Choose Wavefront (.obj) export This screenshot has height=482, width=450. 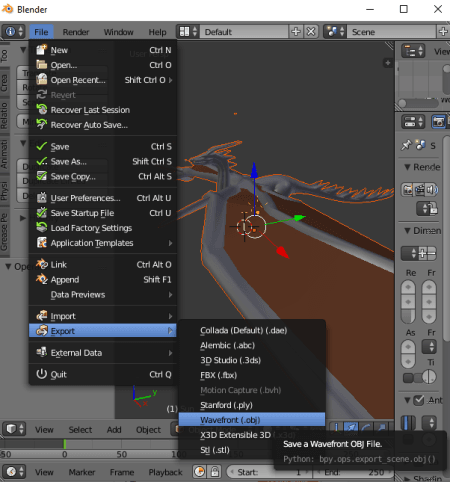(x=252, y=420)
